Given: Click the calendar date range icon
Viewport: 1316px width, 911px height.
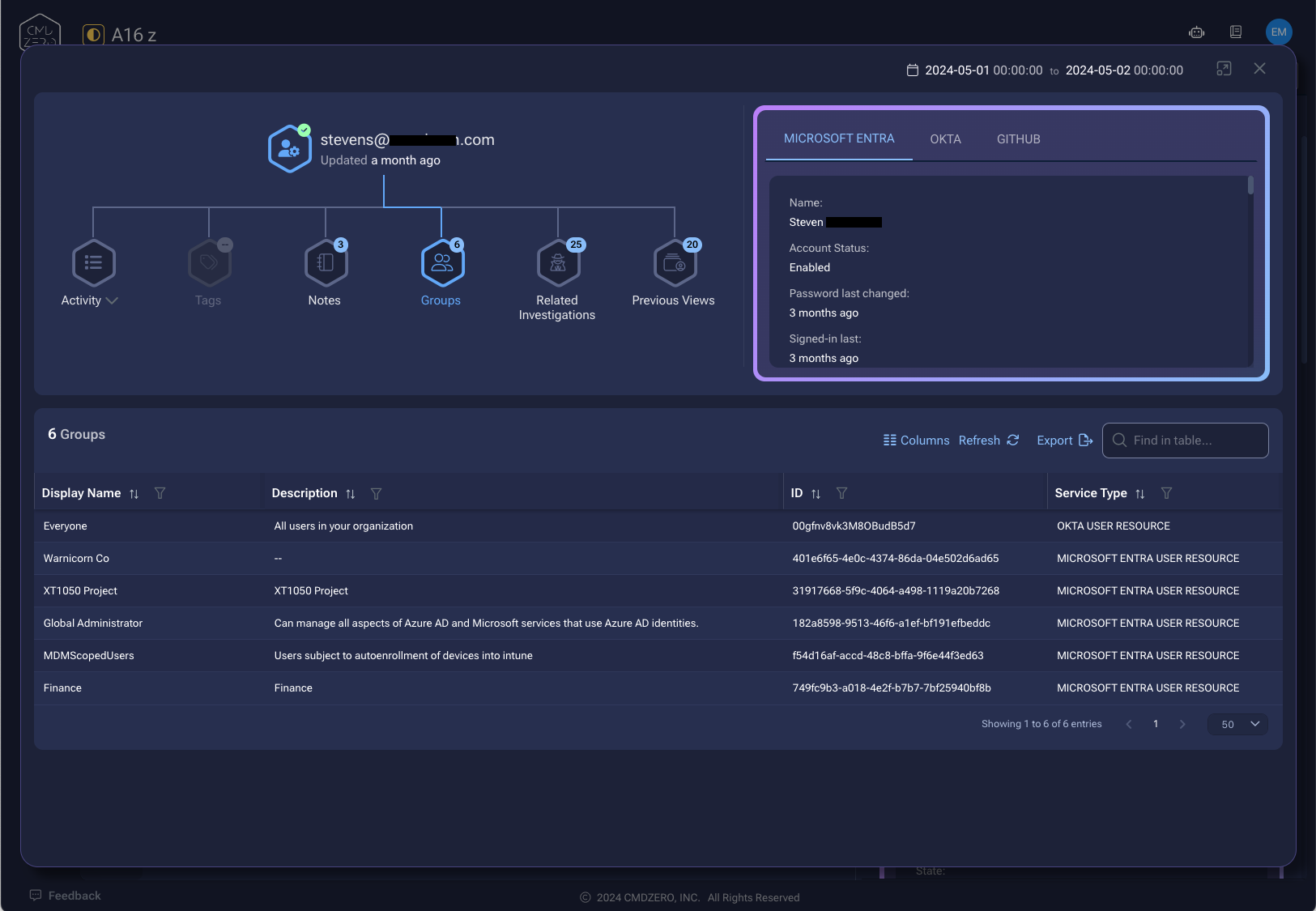Looking at the screenshot, I should (913, 70).
